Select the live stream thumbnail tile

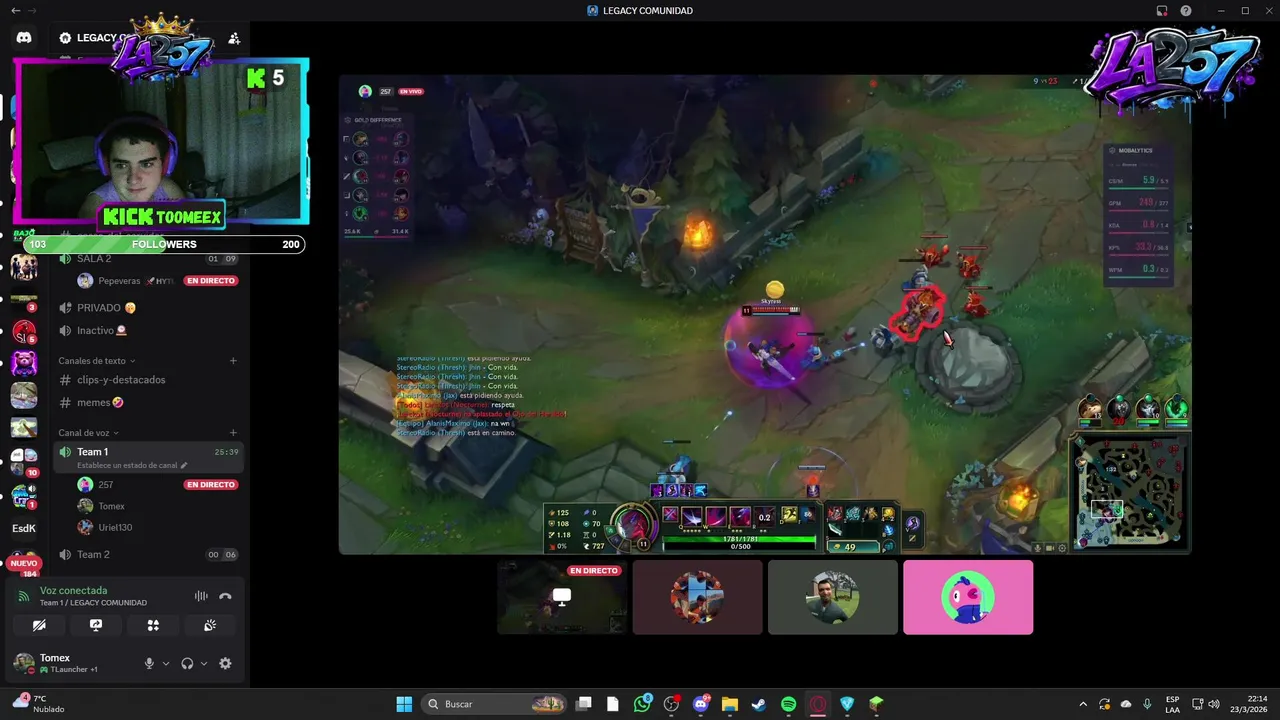[x=562, y=597]
